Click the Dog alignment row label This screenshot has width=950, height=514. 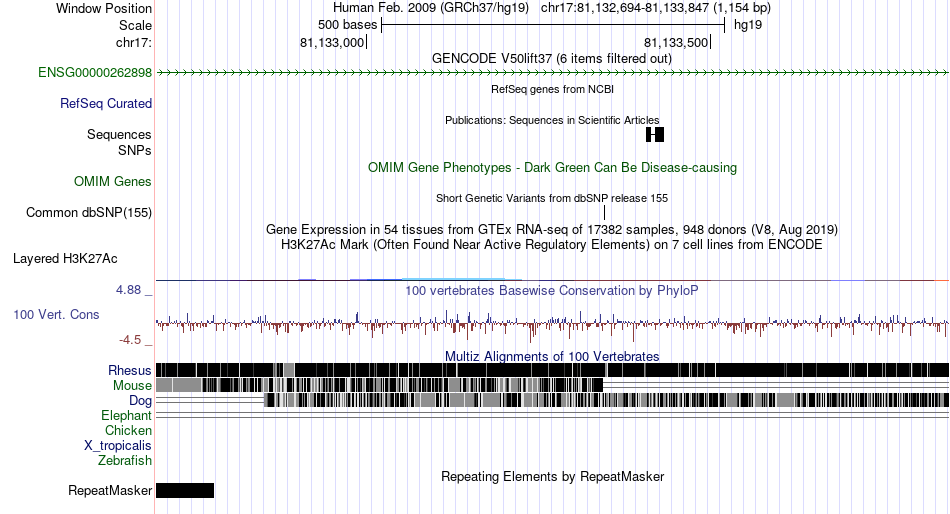[140, 401]
